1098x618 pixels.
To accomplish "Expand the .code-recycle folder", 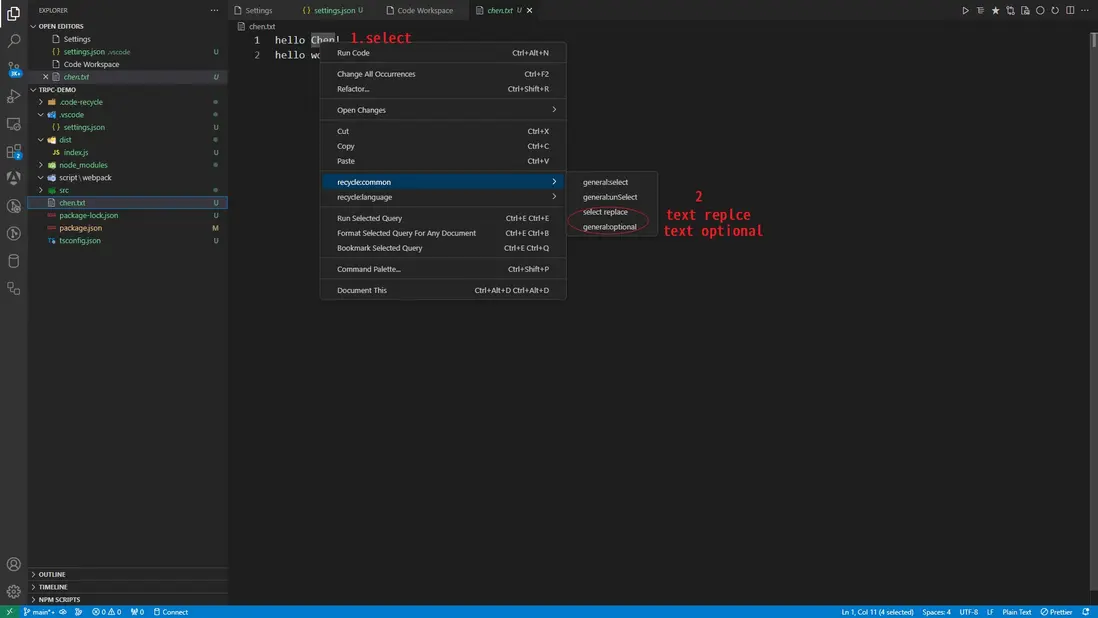I will coord(41,102).
